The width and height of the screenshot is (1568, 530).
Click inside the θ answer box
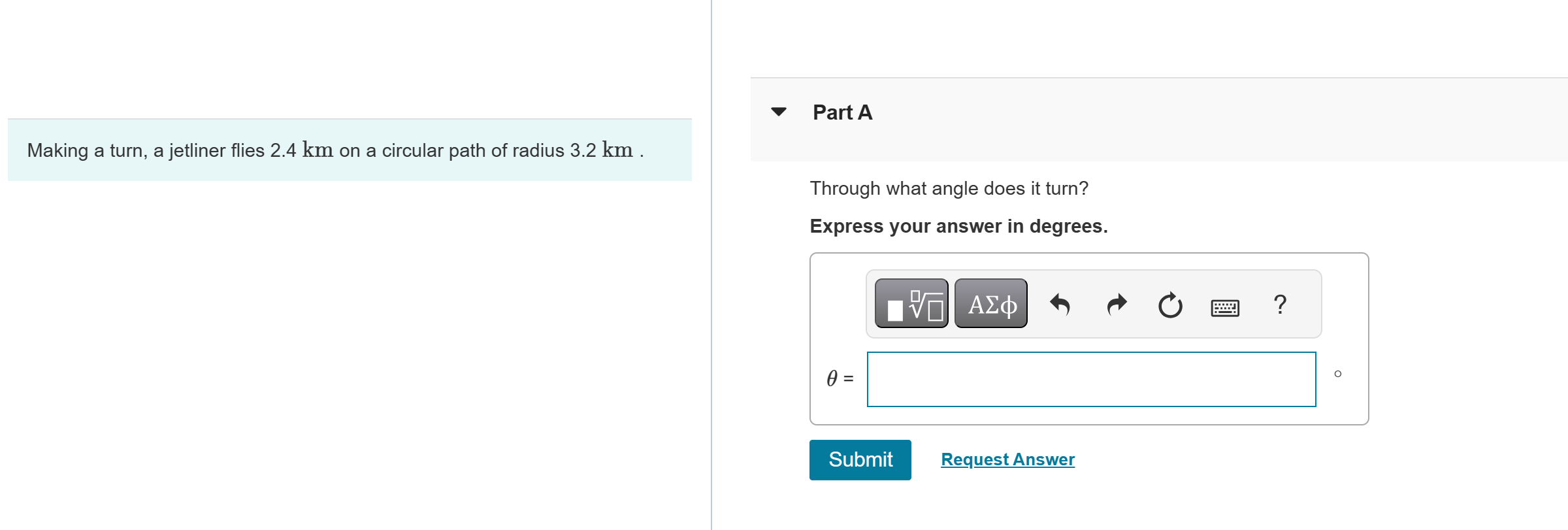click(1090, 379)
